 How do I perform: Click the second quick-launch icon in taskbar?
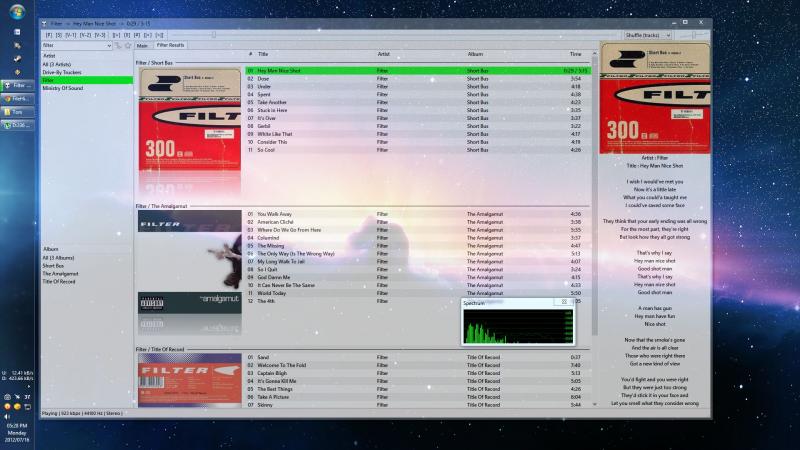click(x=17, y=45)
